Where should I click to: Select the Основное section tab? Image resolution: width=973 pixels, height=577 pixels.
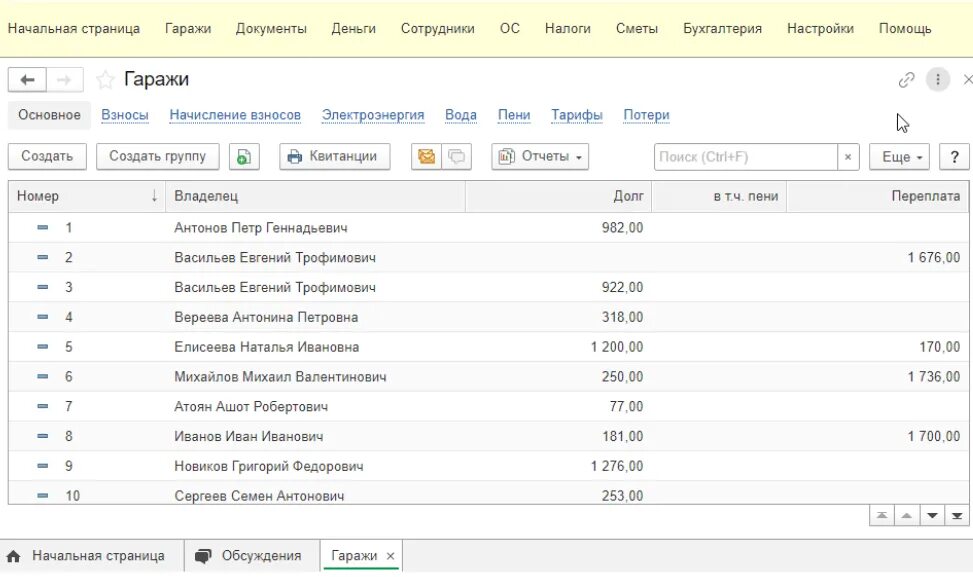[49, 115]
